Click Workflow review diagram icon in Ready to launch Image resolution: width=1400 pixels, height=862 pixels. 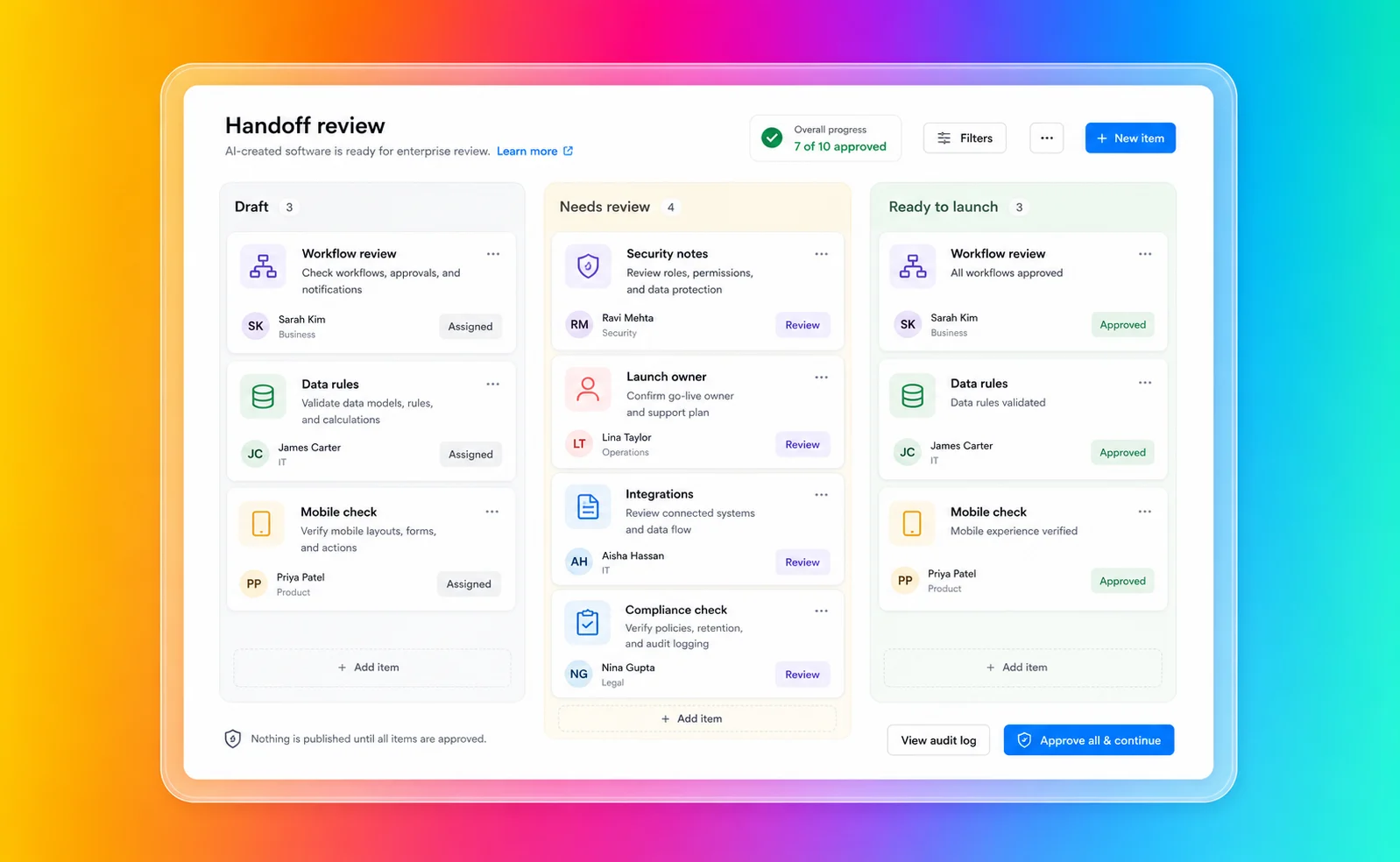[912, 265]
